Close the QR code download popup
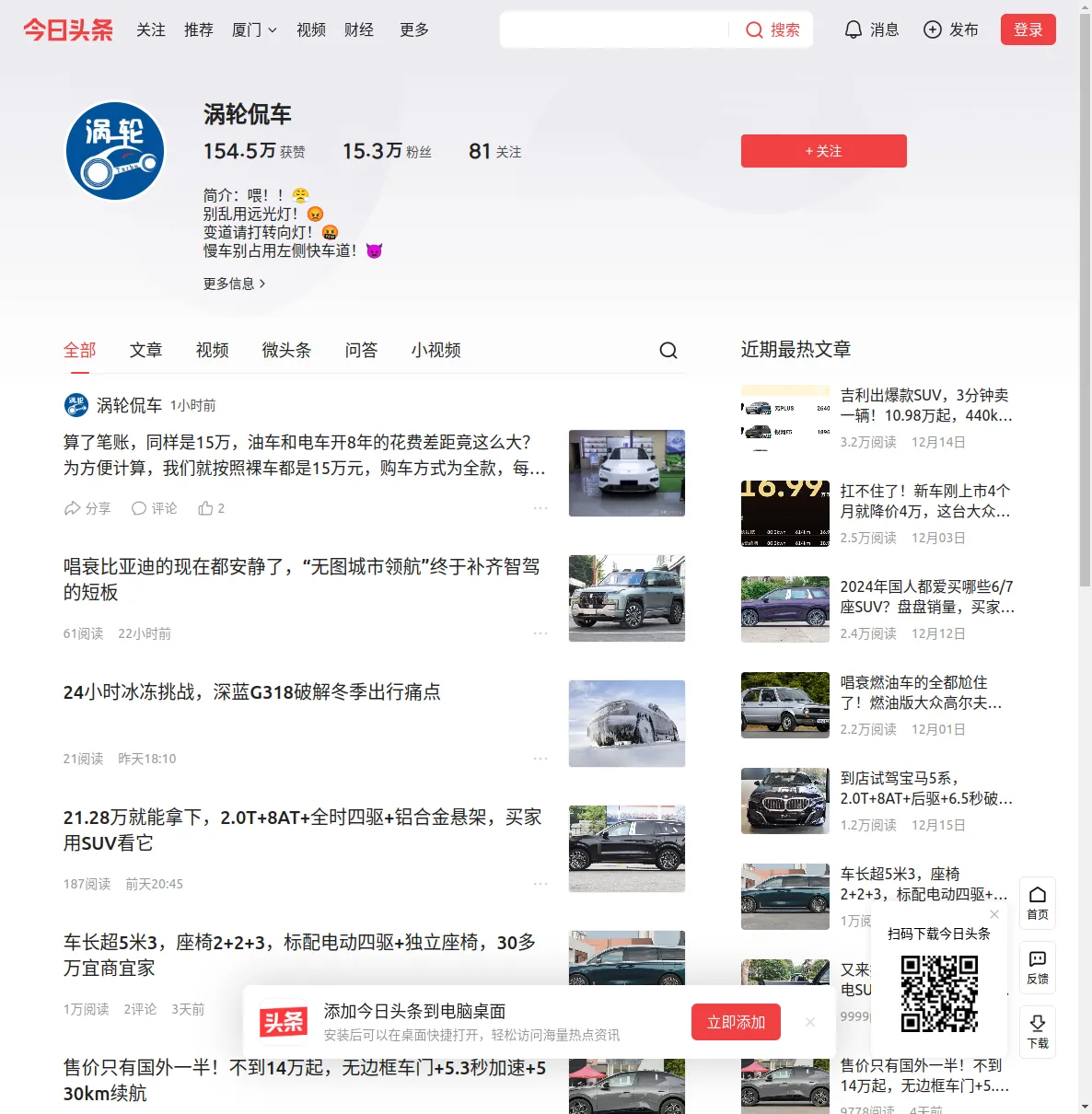The width and height of the screenshot is (1092, 1114). click(x=994, y=914)
